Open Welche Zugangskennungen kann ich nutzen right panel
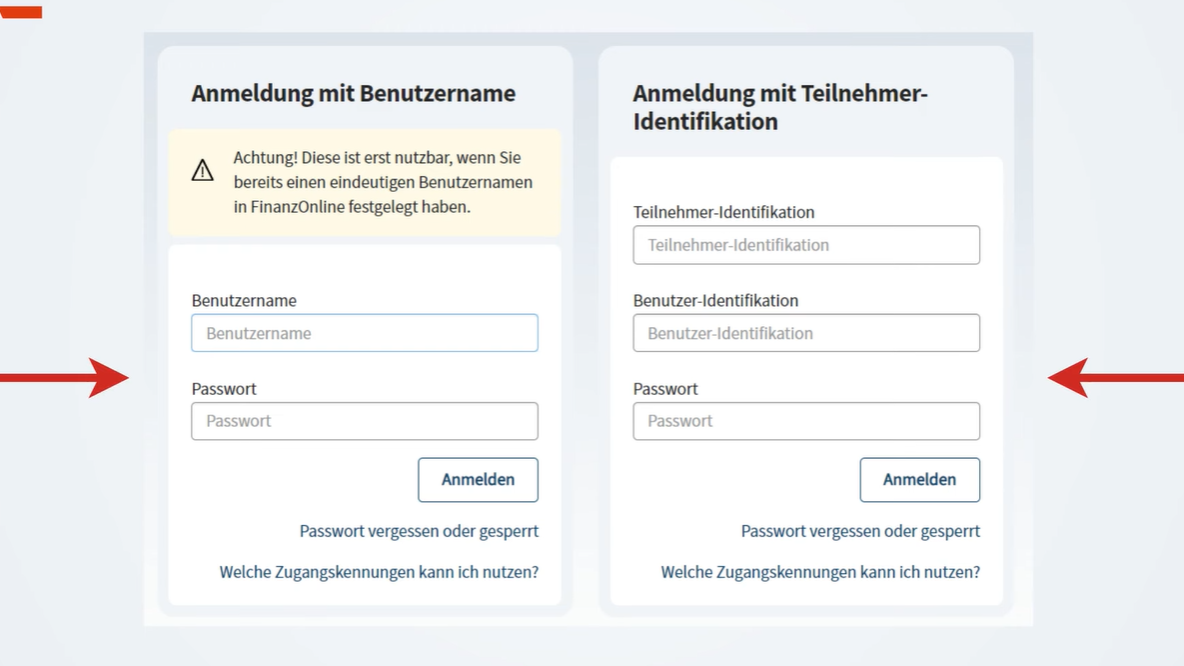1184x666 pixels. [x=820, y=571]
